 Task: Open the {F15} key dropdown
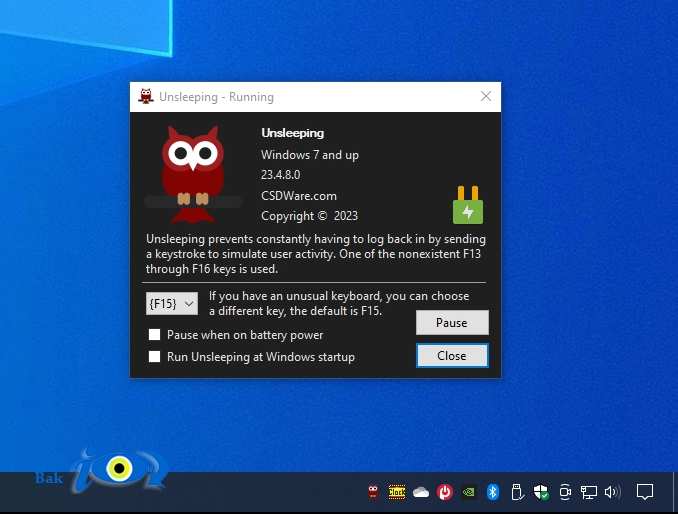coord(172,303)
